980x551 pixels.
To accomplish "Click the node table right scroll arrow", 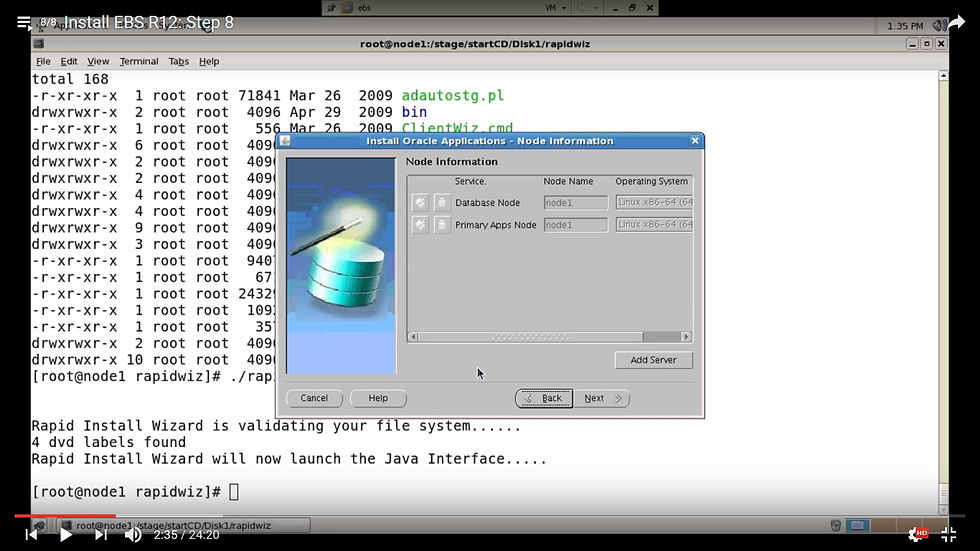I will 686,337.
